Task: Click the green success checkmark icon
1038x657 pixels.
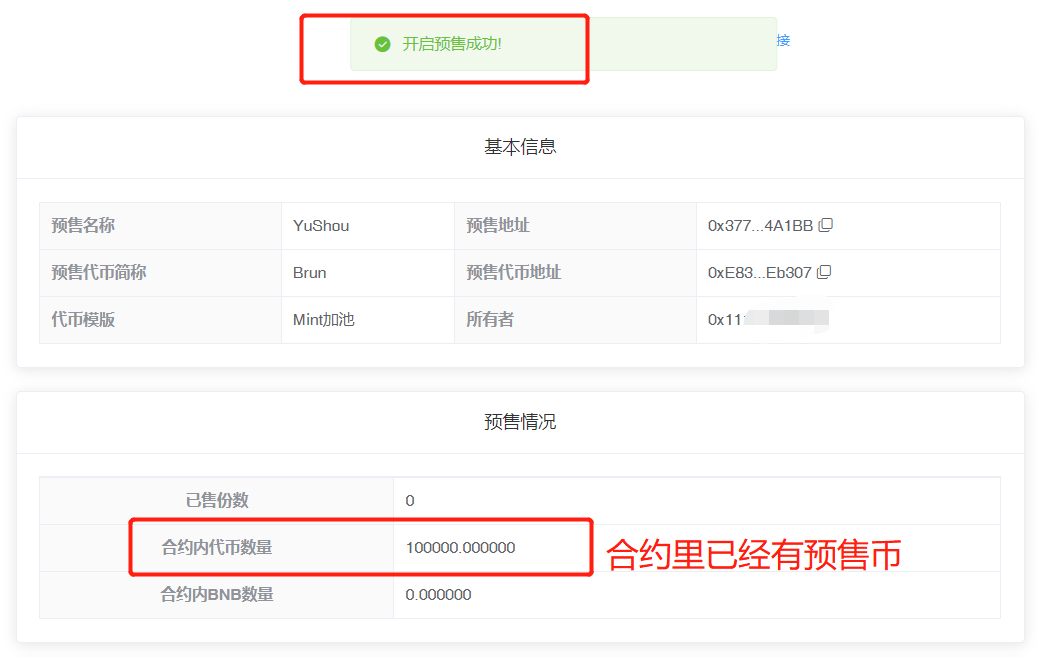Action: (x=382, y=44)
